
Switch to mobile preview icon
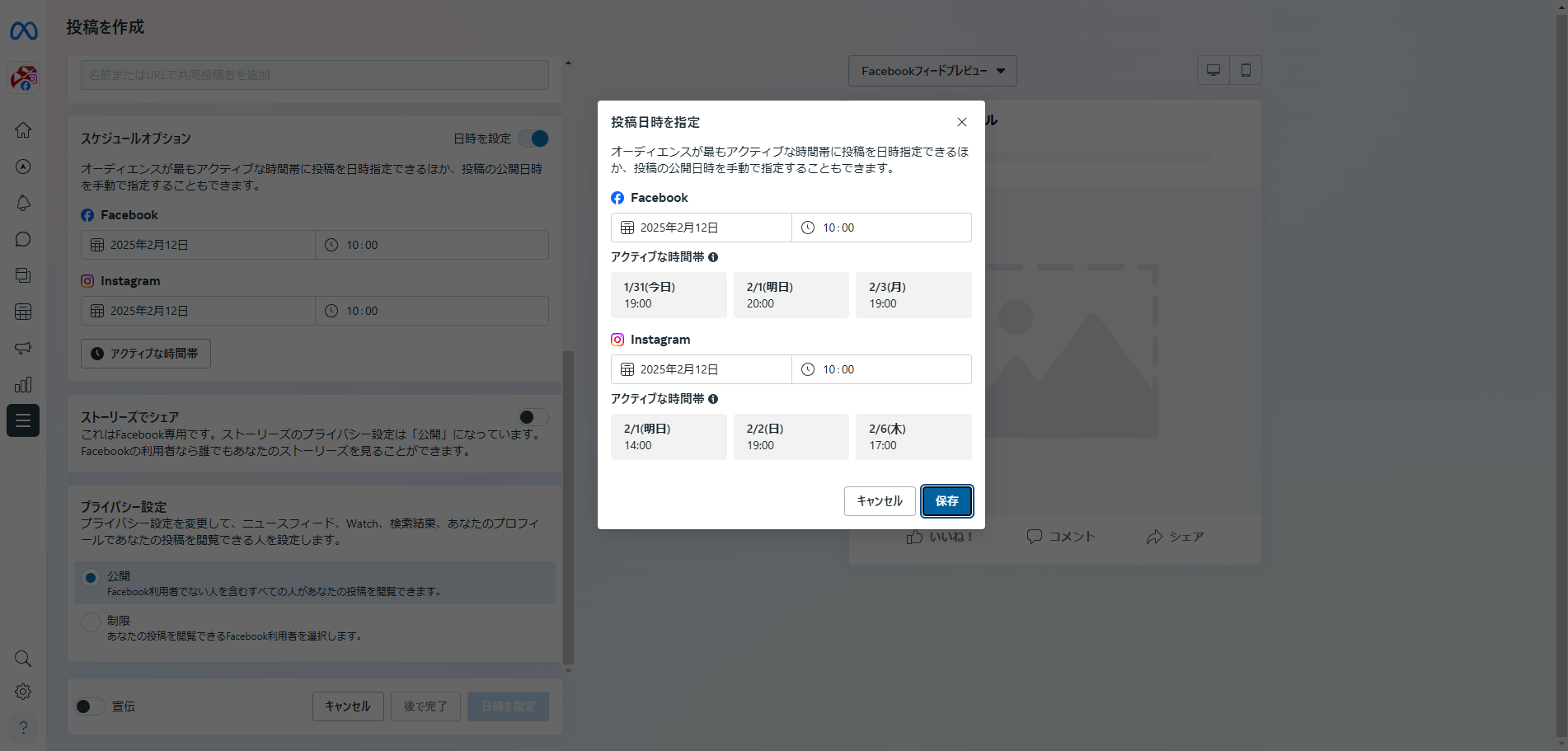coord(1246,70)
